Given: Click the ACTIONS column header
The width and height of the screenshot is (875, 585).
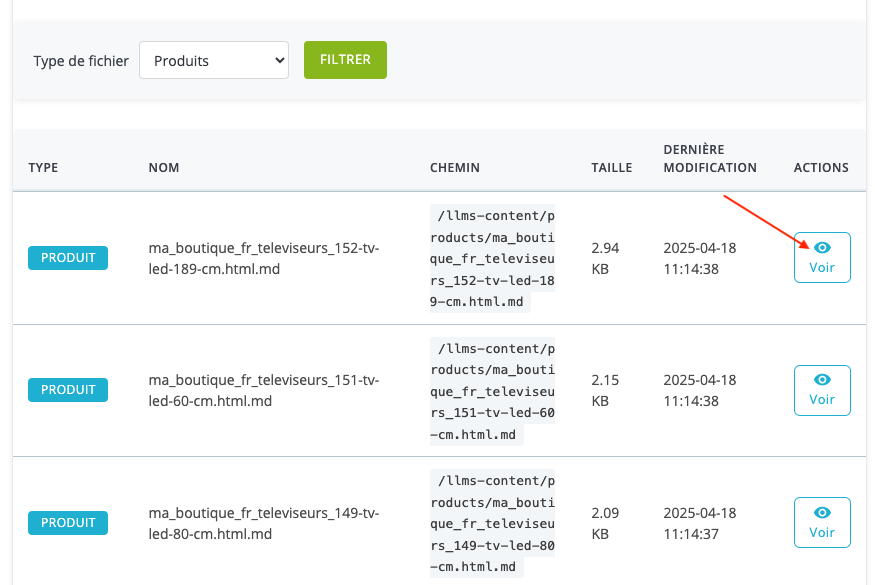Looking at the screenshot, I should pyautogui.click(x=821, y=167).
